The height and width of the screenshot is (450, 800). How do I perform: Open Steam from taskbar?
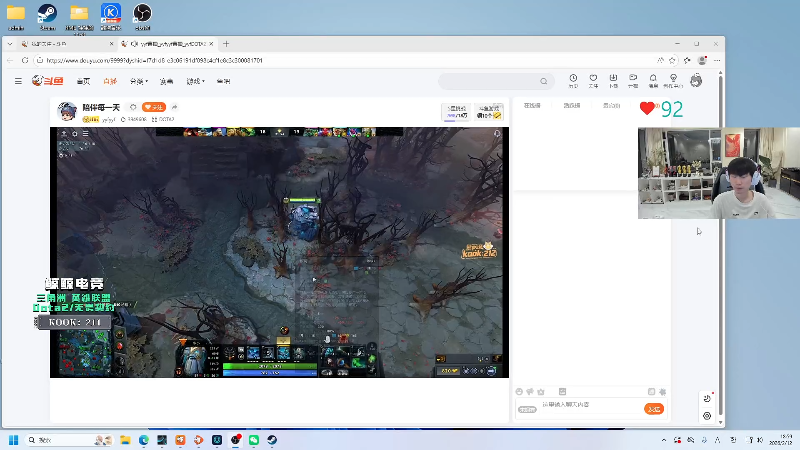click(272, 440)
